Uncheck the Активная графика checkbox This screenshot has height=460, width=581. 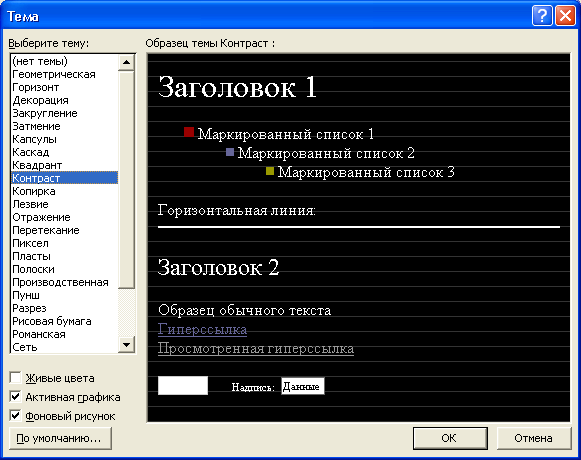point(16,397)
